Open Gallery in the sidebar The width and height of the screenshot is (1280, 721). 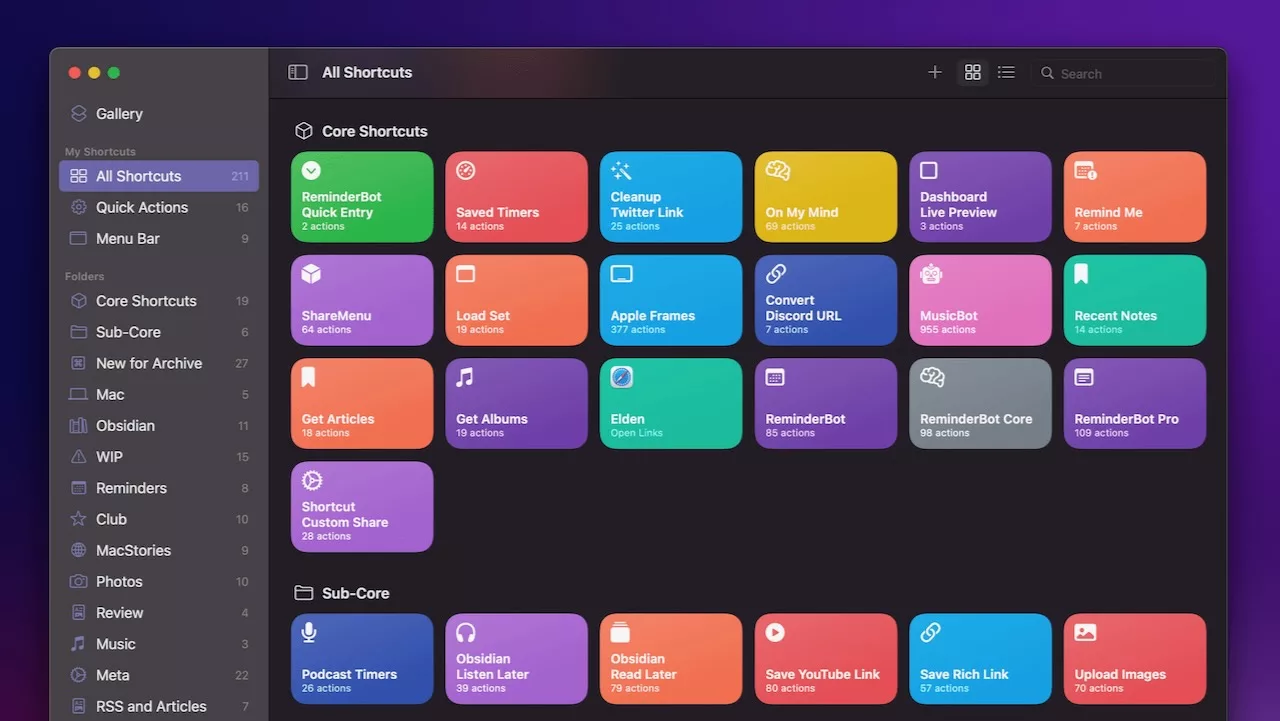tap(159, 114)
